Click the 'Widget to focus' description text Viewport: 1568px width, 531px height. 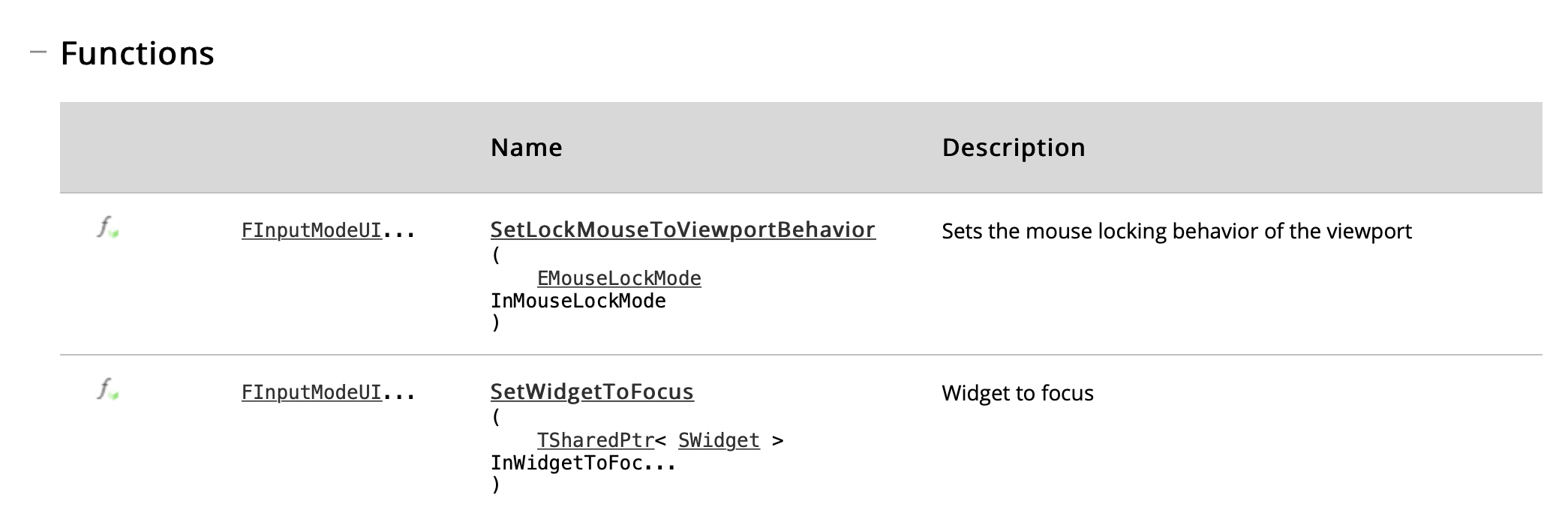coord(1017,393)
